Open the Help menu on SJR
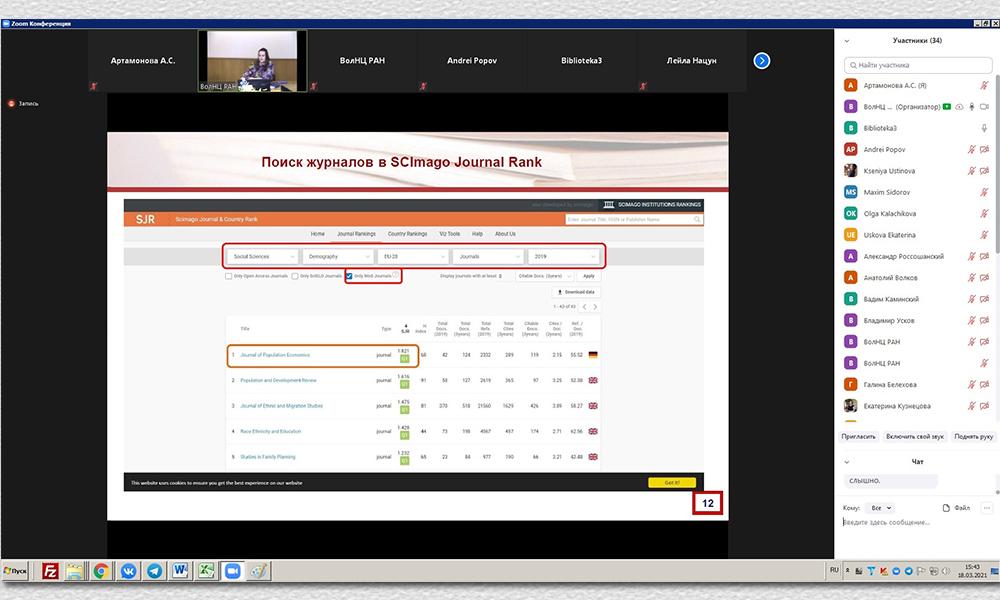1000x600 pixels. [x=477, y=234]
